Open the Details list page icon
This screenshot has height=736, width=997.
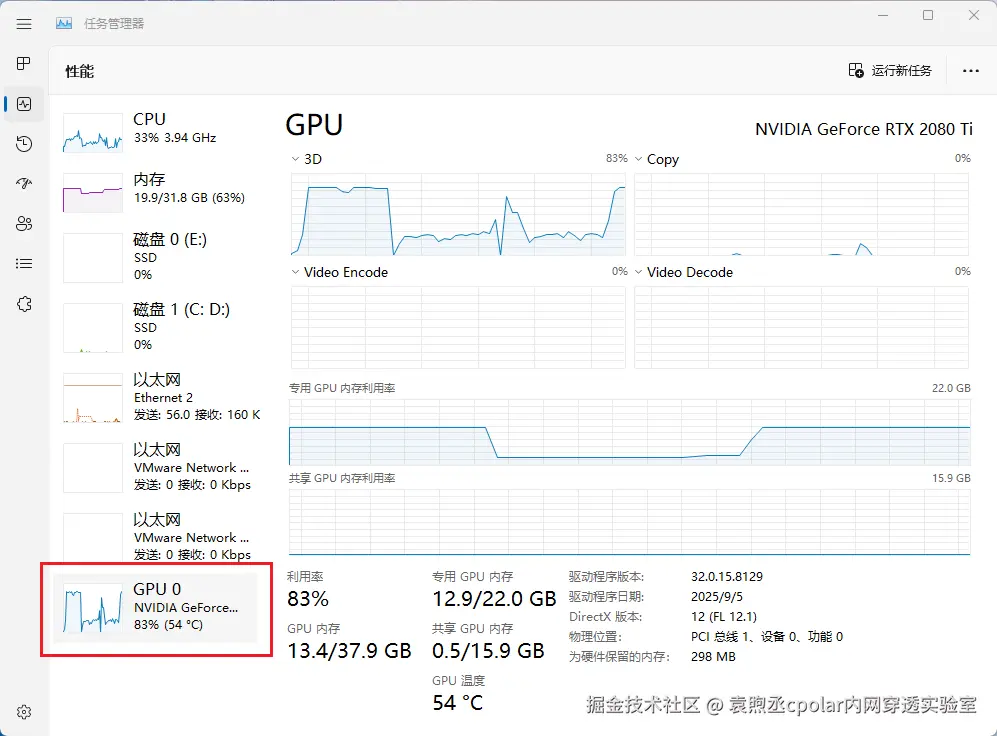pos(24,264)
